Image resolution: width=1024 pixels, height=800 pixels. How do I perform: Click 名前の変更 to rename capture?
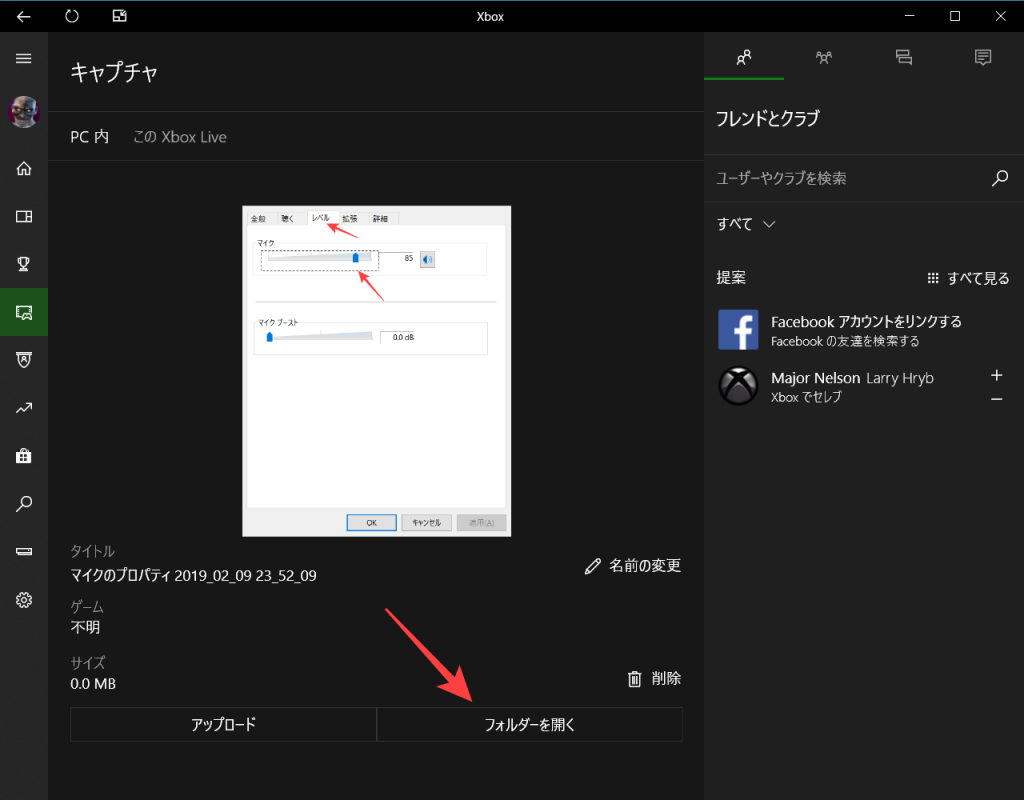[x=633, y=566]
